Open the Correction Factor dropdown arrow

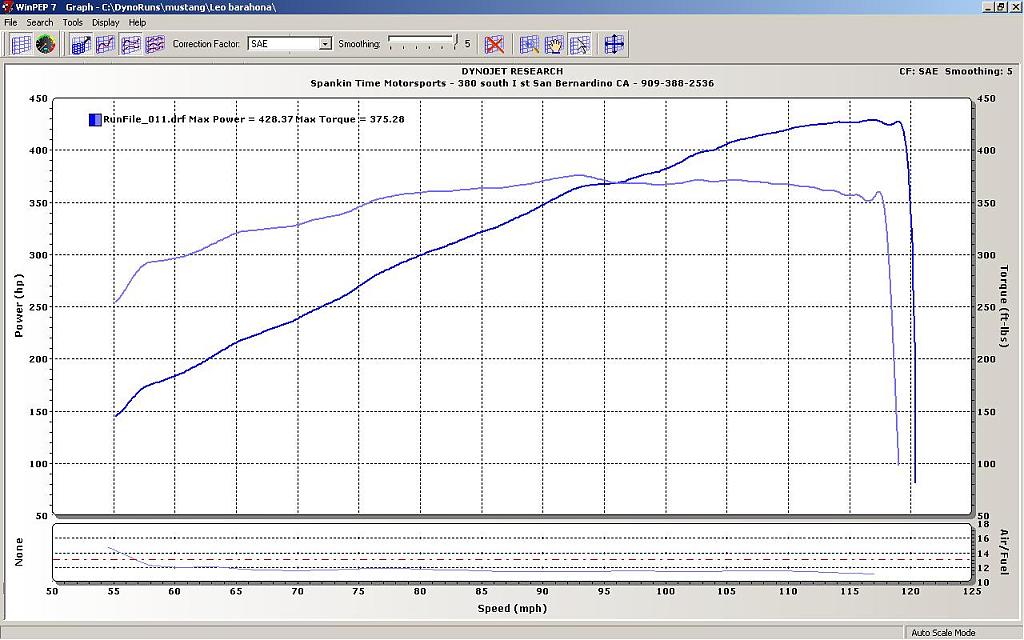pos(325,44)
